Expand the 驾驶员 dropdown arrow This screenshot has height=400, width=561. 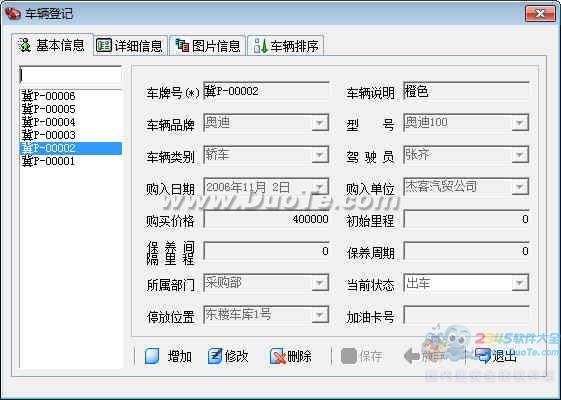pyautogui.click(x=519, y=155)
